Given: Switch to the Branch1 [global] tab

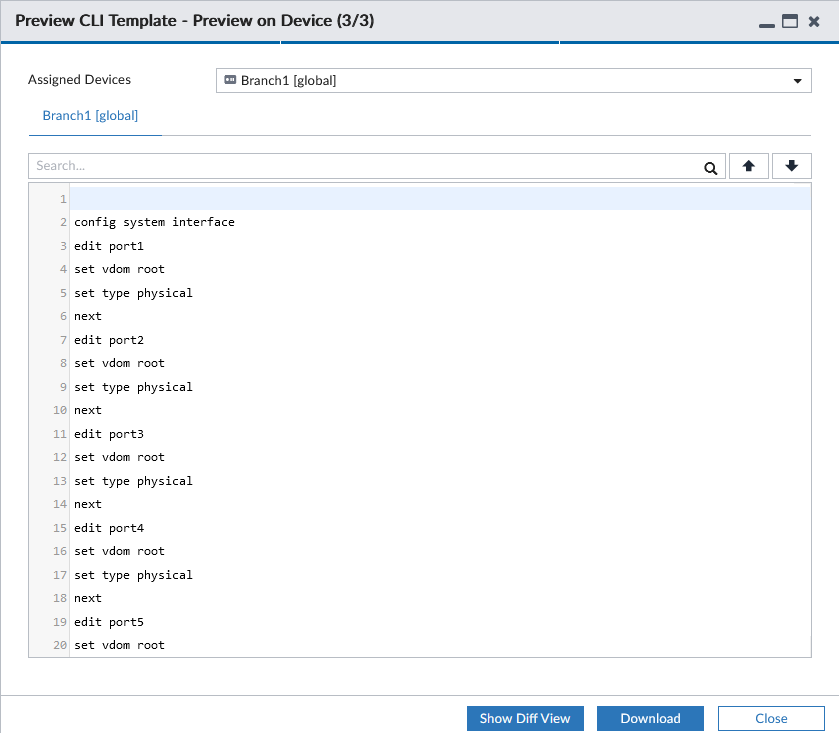Looking at the screenshot, I should pyautogui.click(x=90, y=116).
